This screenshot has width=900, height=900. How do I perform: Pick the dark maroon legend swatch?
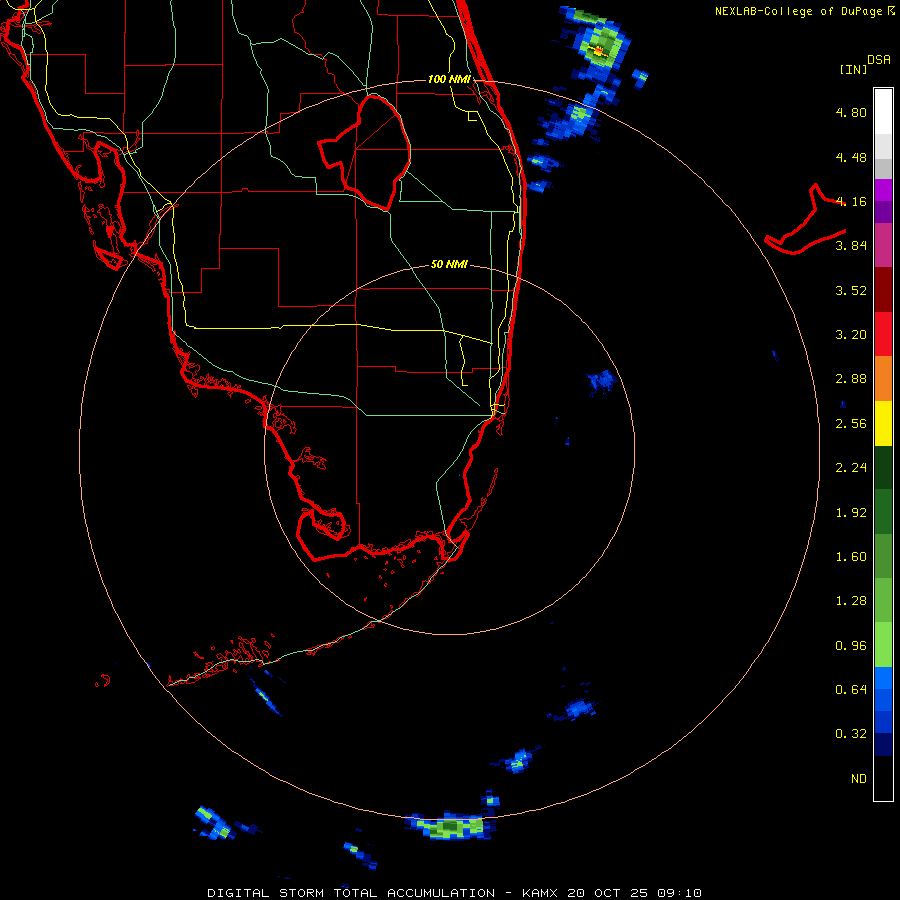tap(883, 290)
